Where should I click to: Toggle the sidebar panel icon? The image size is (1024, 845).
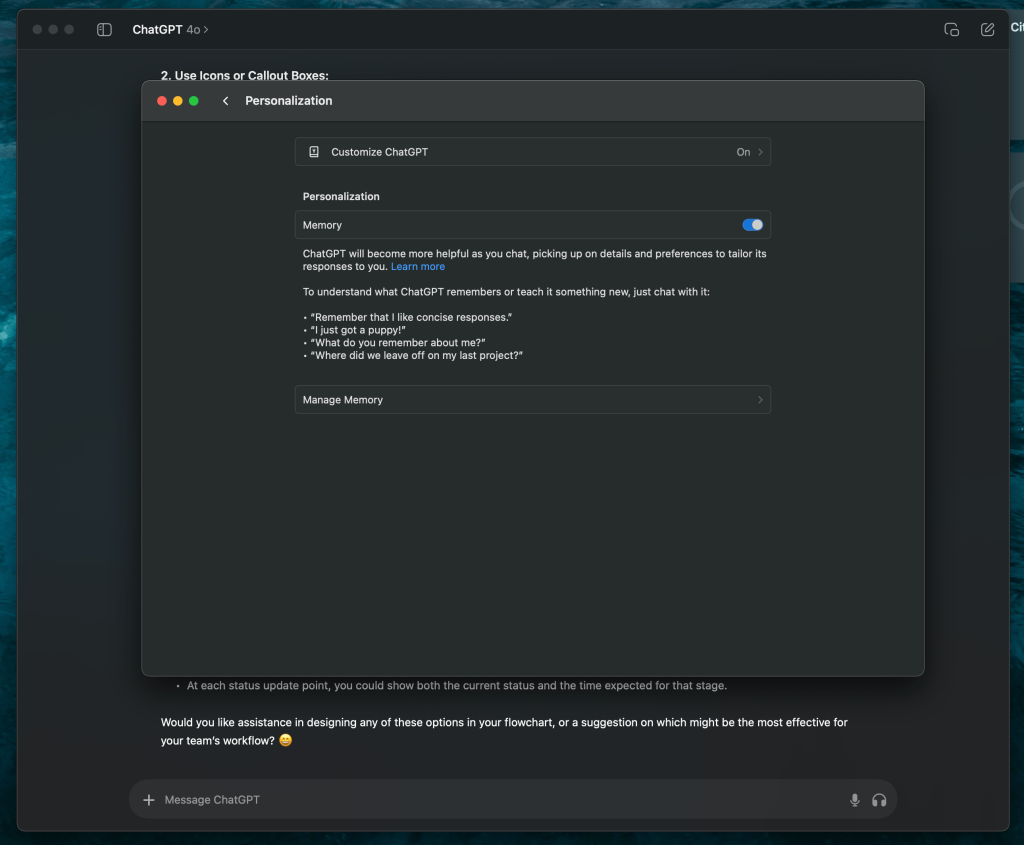[x=104, y=30]
